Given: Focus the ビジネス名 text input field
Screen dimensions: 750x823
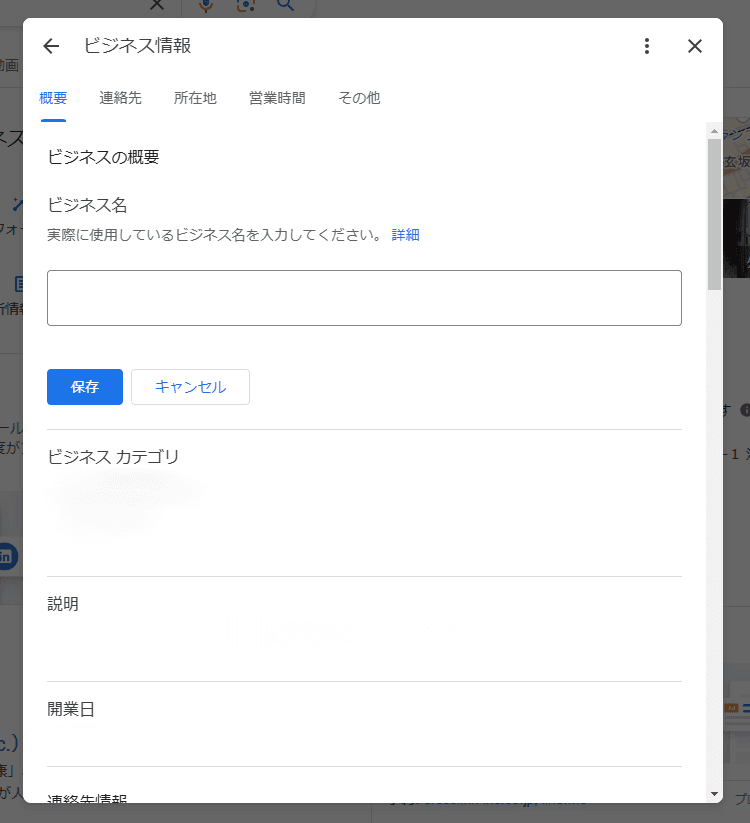Looking at the screenshot, I should [x=364, y=298].
